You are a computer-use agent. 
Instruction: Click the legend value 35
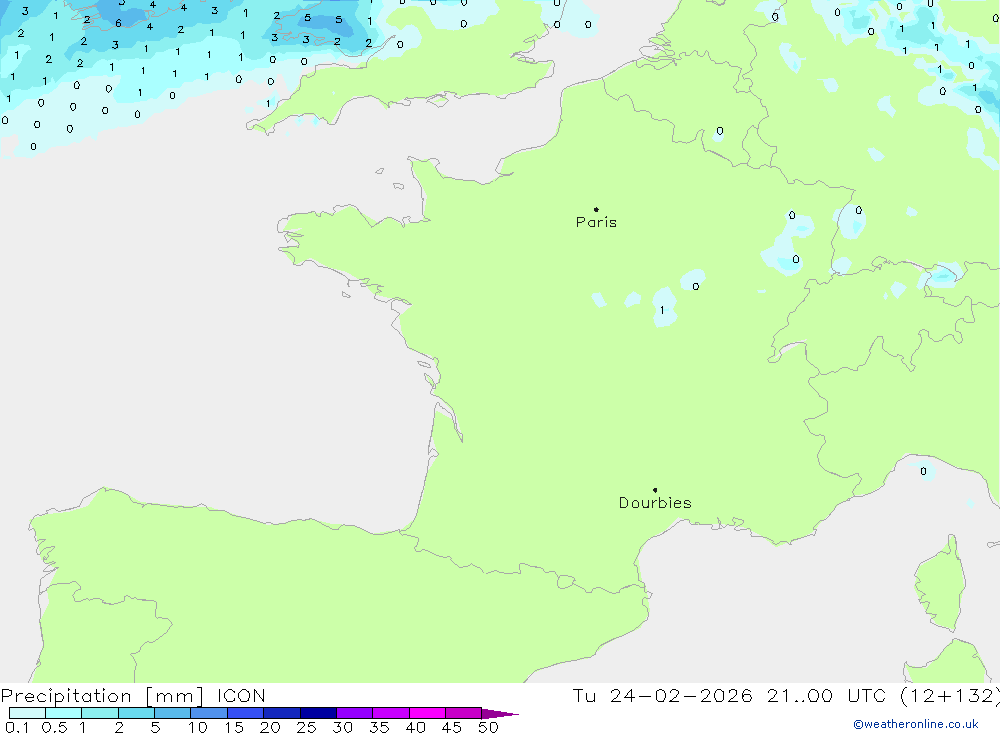[379, 727]
